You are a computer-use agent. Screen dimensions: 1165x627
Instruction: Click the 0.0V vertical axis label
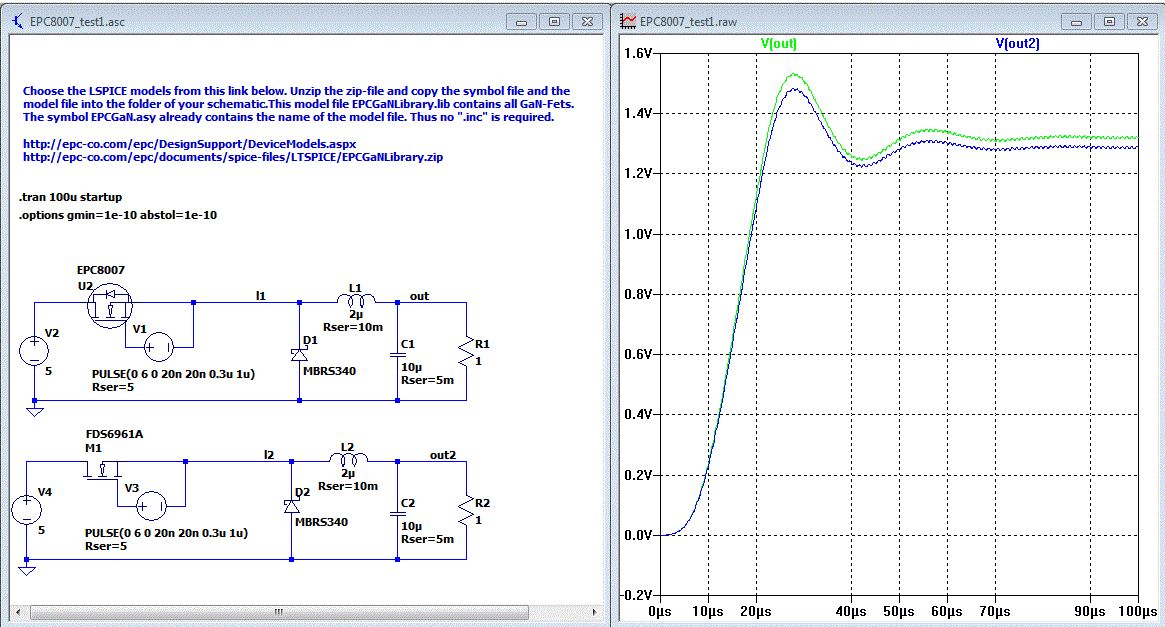click(x=638, y=535)
